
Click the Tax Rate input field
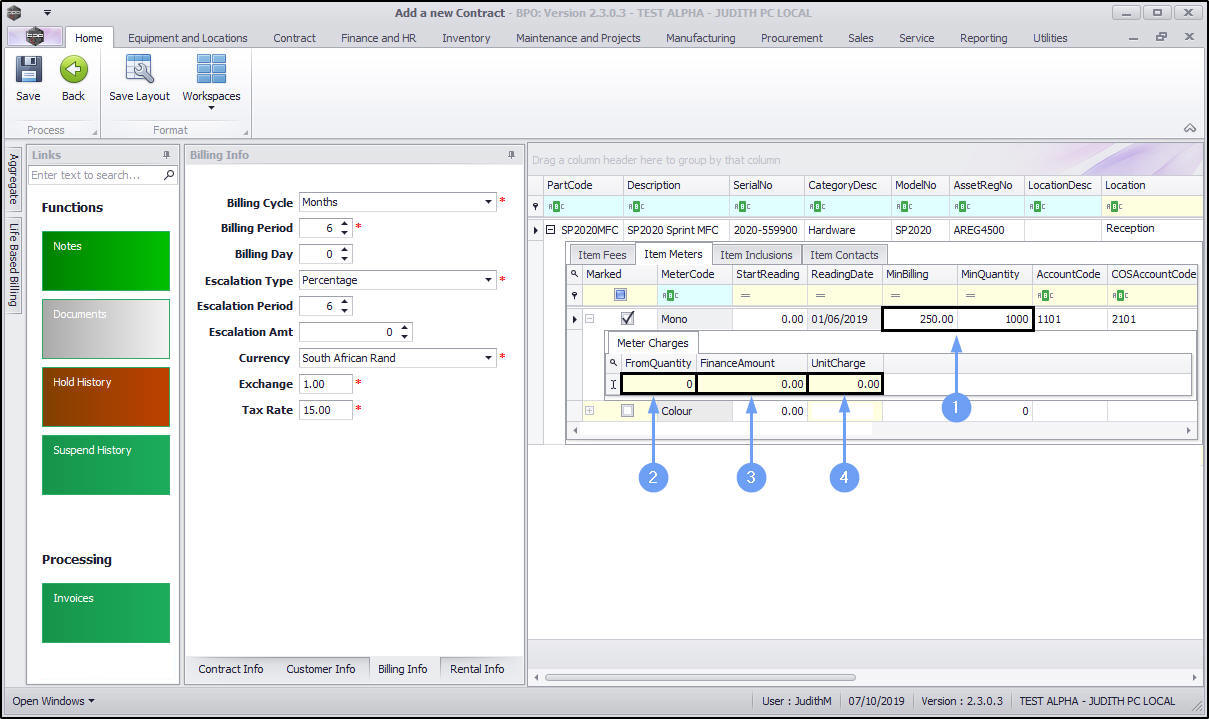pyautogui.click(x=325, y=410)
